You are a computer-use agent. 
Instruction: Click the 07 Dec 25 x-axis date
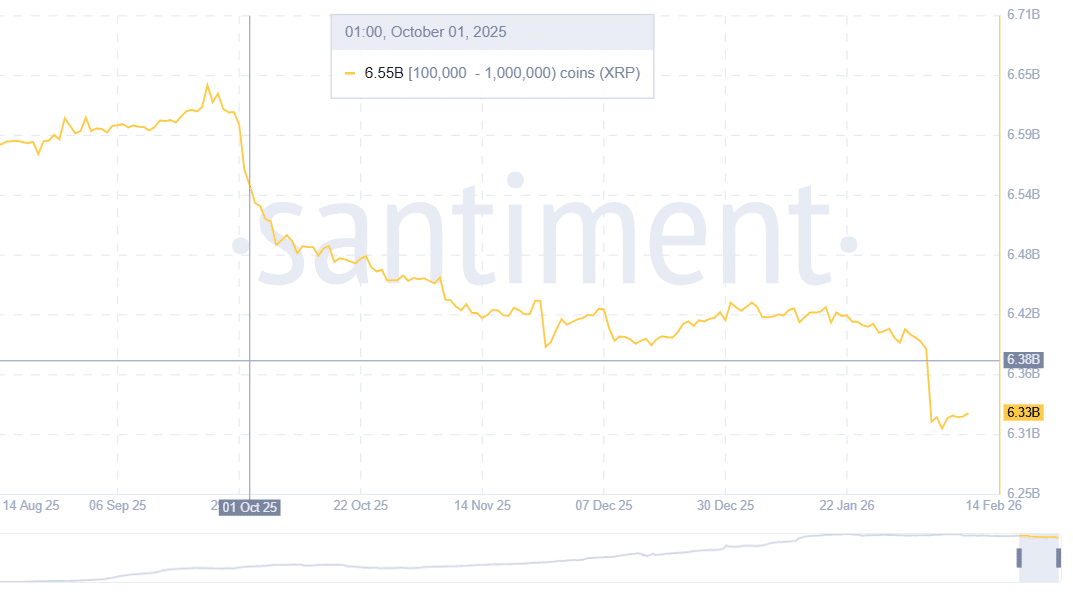(x=603, y=506)
